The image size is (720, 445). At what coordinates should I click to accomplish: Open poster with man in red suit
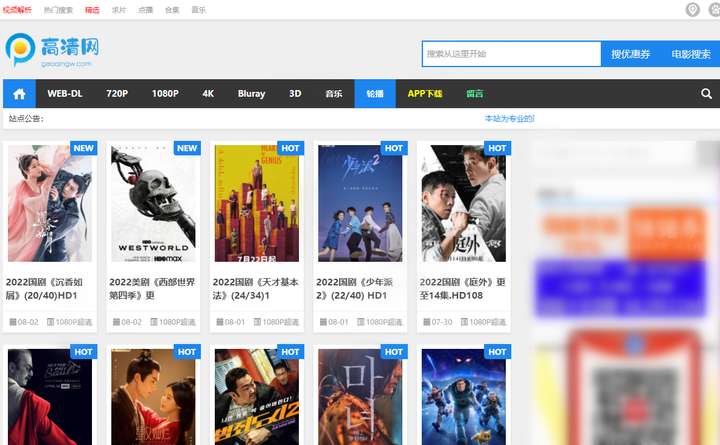pos(50,397)
